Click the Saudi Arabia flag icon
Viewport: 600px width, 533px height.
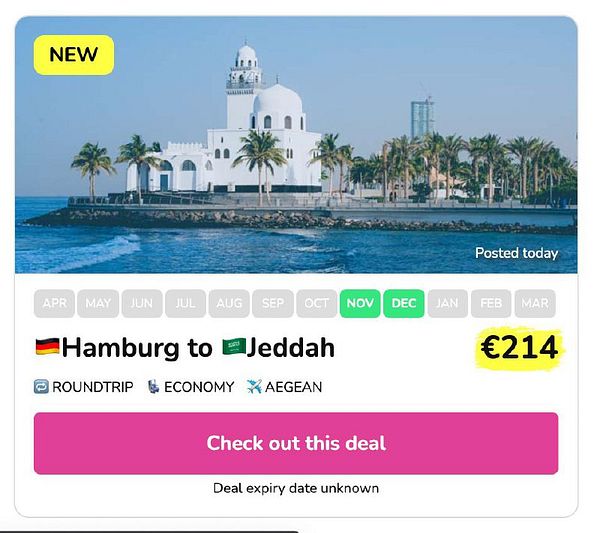click(234, 346)
